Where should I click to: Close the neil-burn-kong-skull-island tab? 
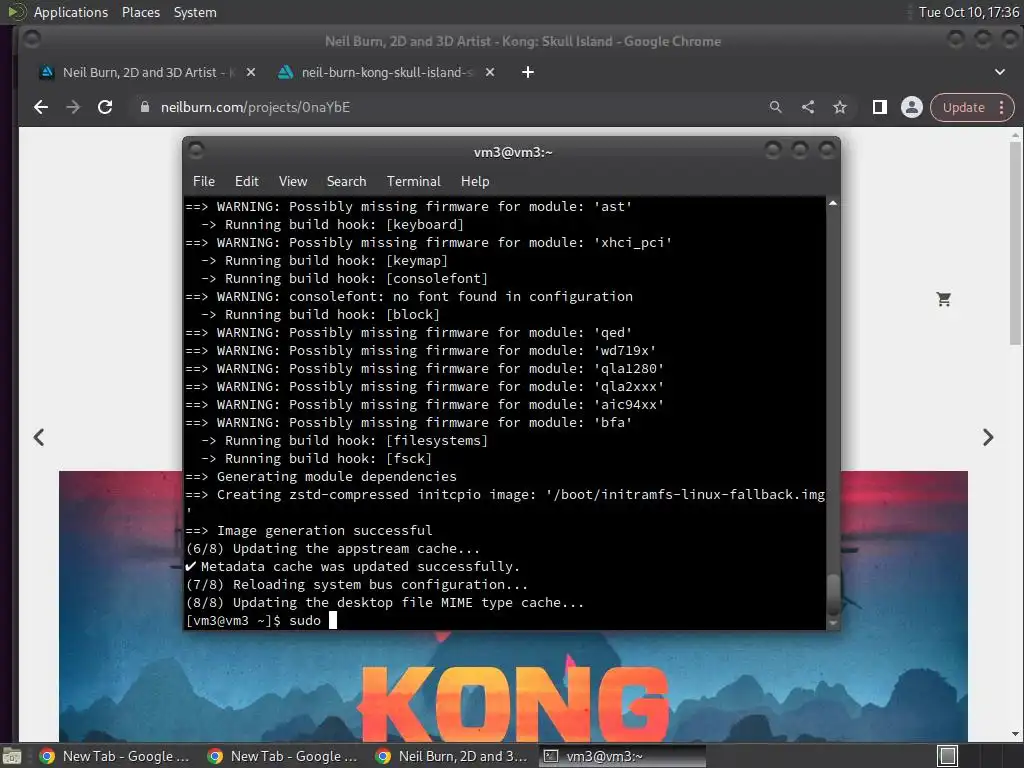(x=490, y=72)
